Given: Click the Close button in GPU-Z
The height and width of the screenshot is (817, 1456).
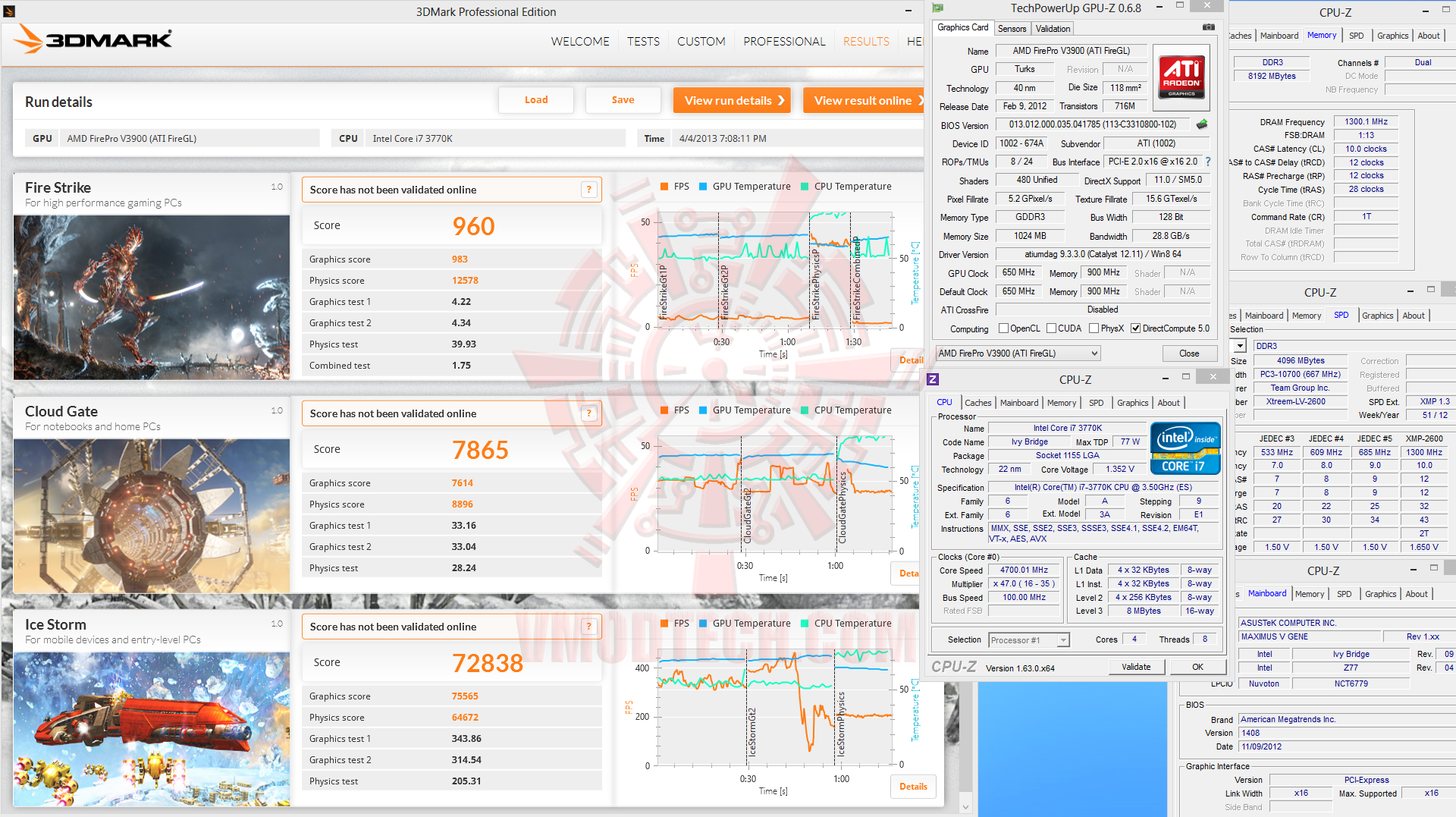Looking at the screenshot, I should click(1188, 354).
